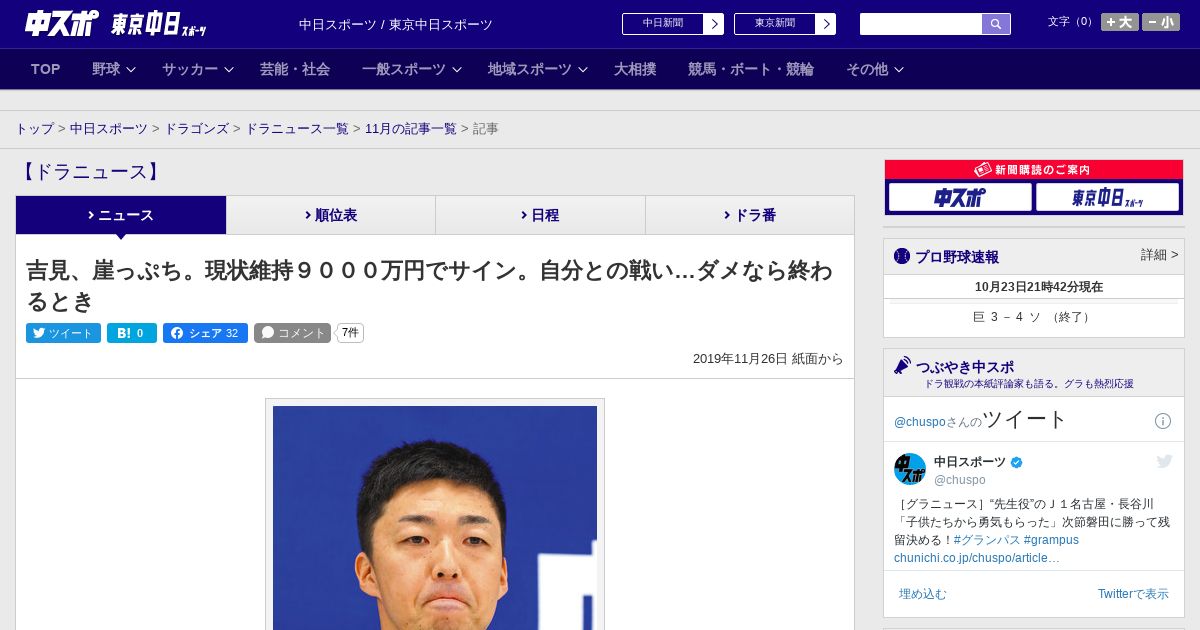Open chunichi.co.jp/chuspo/article link in tweet
The image size is (1200, 630).
pyautogui.click(x=977, y=558)
